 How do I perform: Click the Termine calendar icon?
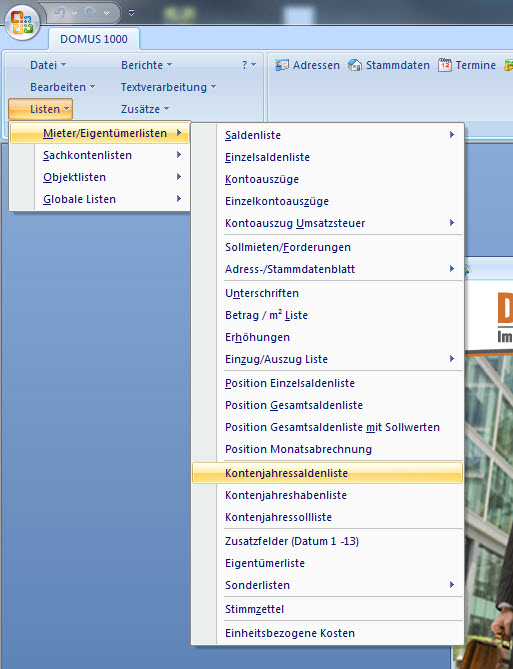(x=445, y=65)
